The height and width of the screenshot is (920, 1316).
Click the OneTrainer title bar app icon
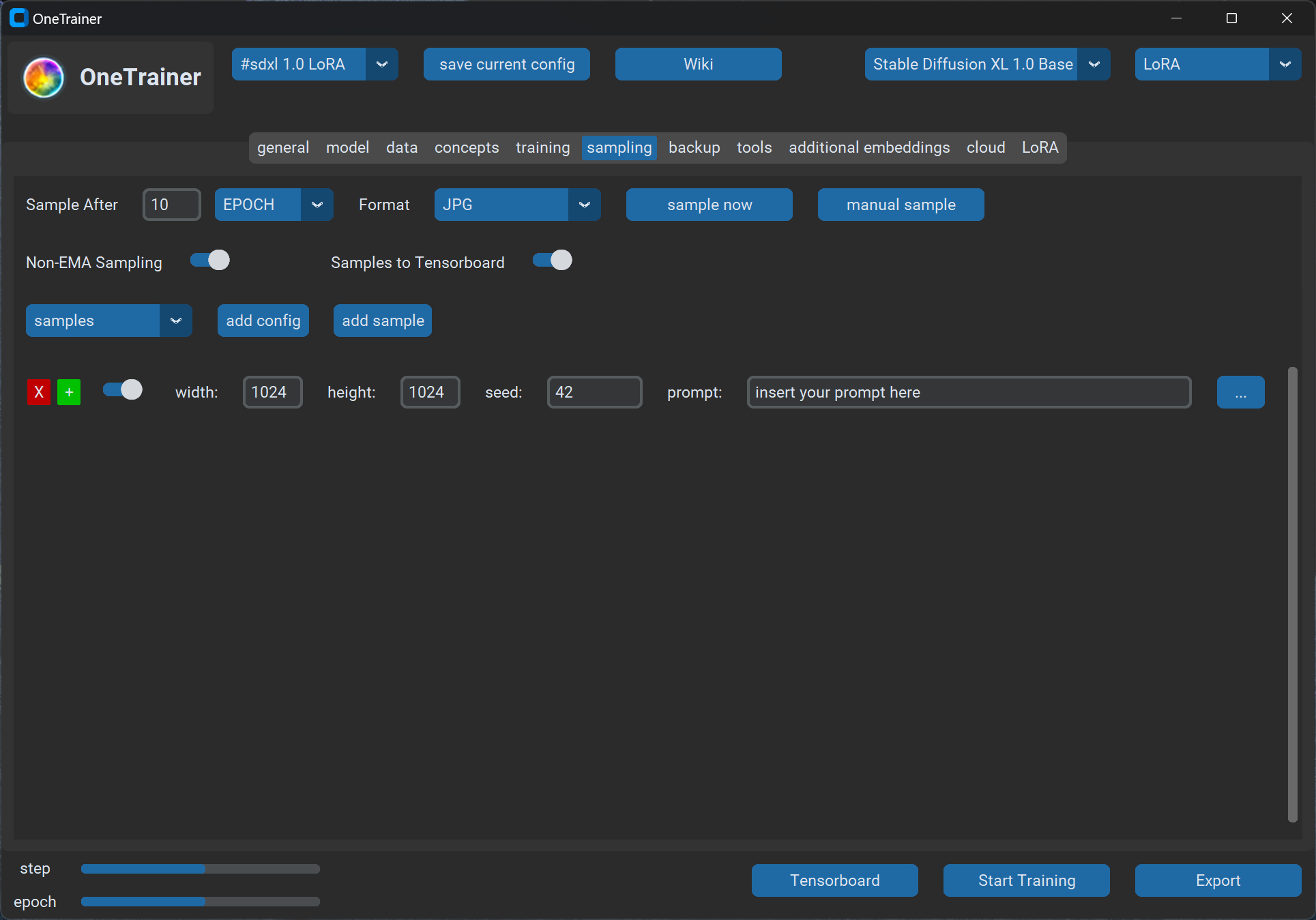pyautogui.click(x=18, y=18)
